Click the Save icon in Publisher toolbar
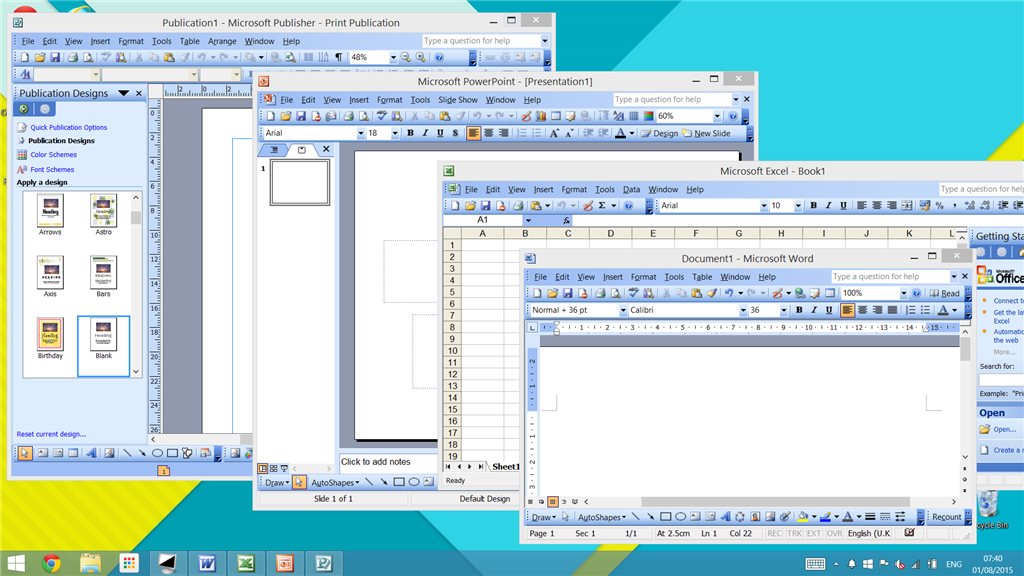Viewport: 1024px width, 576px height. pyautogui.click(x=55, y=57)
